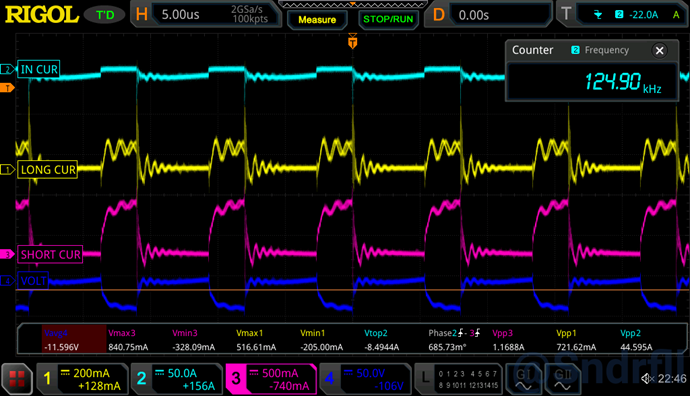Image resolution: width=690 pixels, height=396 pixels.
Task: Click the channel 3 ground level marker
Action: (7, 254)
